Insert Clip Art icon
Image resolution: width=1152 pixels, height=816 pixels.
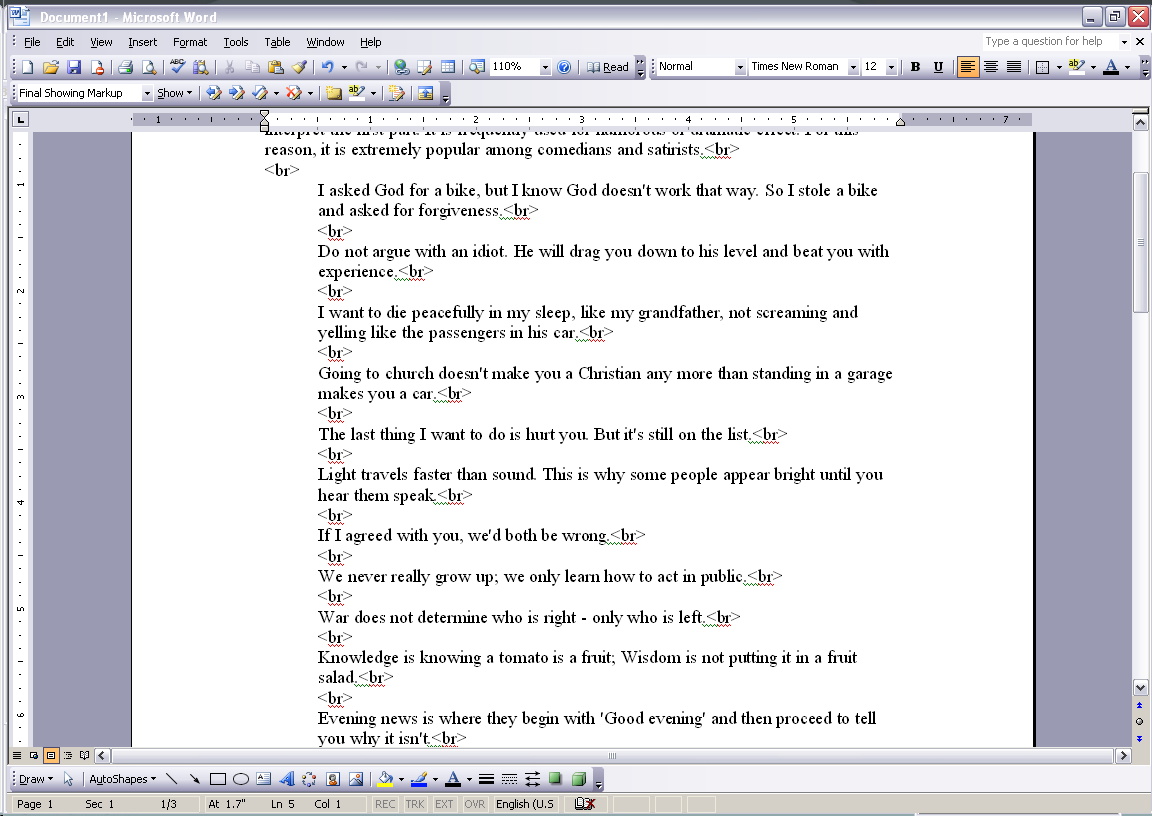pos(333,779)
